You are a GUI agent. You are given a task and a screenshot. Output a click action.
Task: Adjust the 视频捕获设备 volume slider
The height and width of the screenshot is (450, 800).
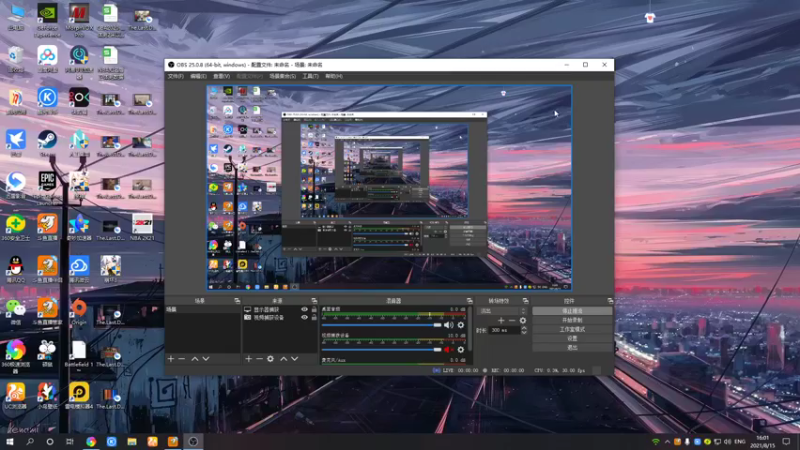[x=382, y=349]
